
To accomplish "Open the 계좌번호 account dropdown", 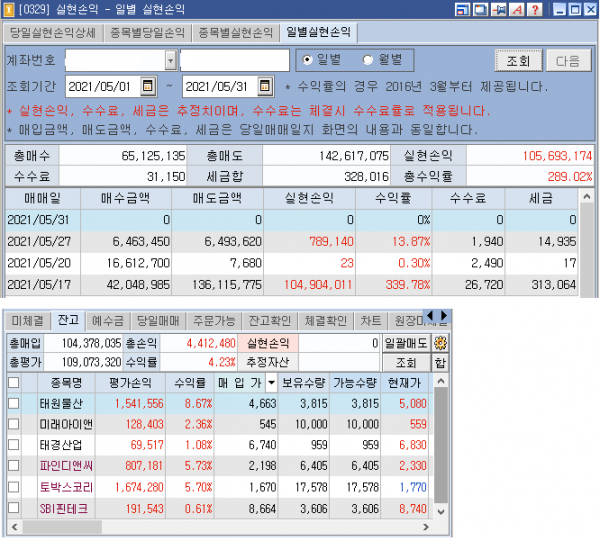I will click(171, 60).
